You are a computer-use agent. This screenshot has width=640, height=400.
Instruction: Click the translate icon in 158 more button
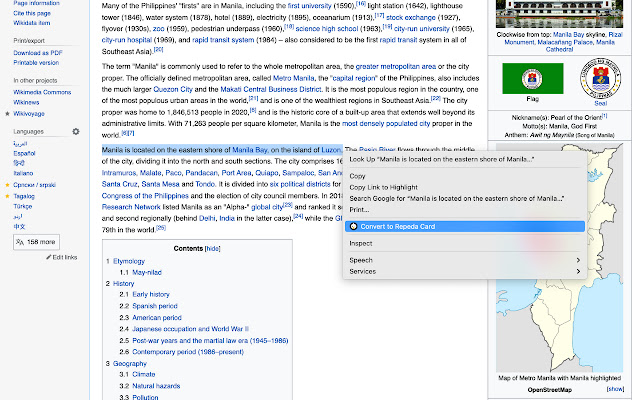20,242
